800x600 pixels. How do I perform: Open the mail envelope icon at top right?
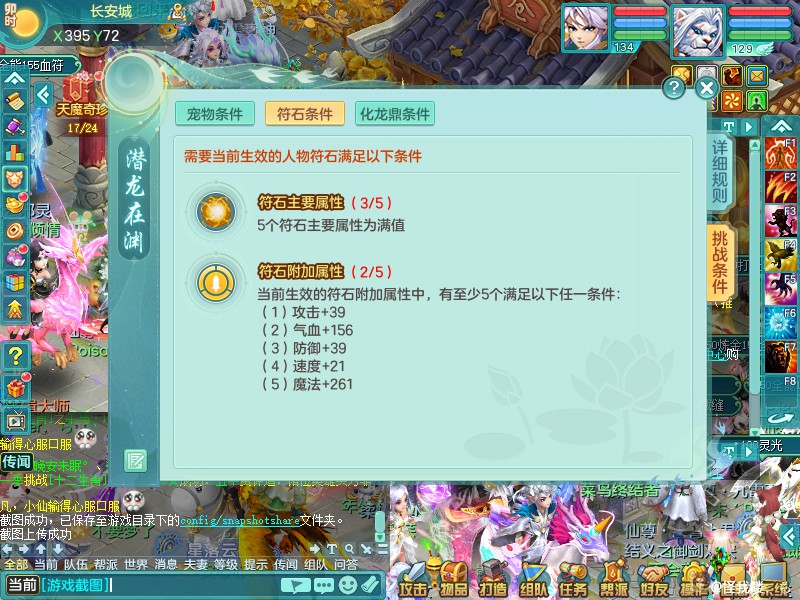tap(757, 76)
